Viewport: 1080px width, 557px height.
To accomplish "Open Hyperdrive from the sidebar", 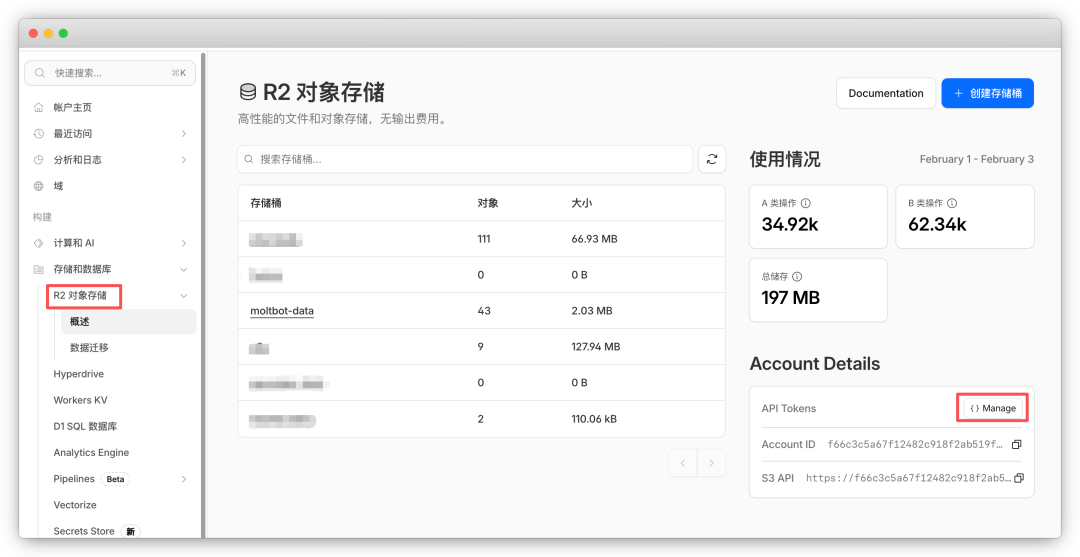I will 78,374.
